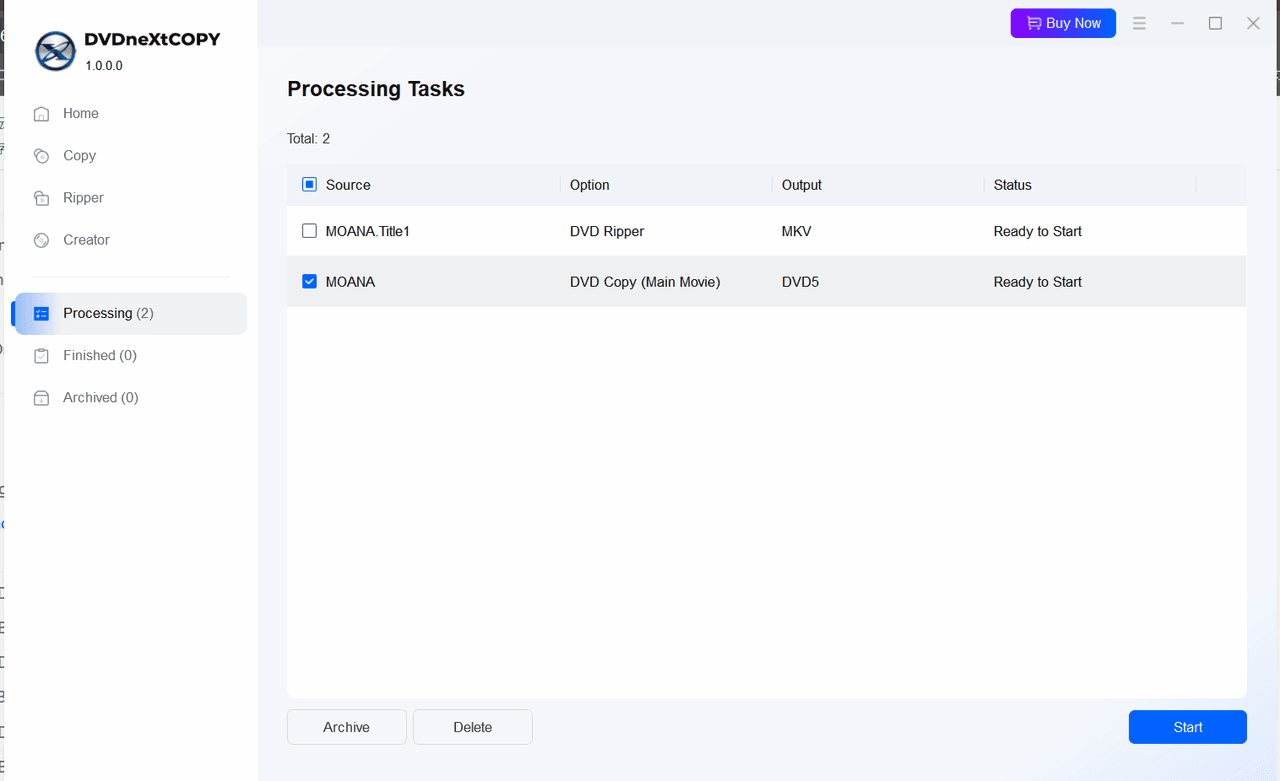
Task: Click the DVD Ripper option cell
Action: (607, 231)
